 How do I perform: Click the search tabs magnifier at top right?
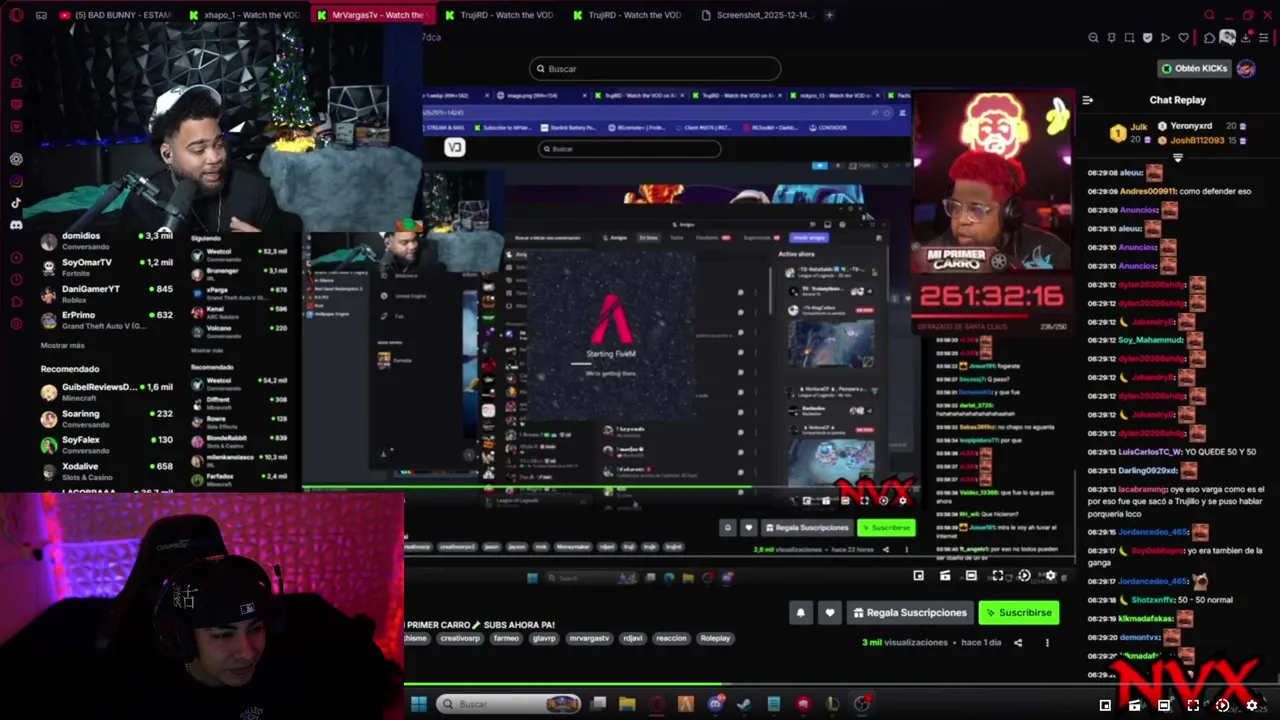1209,15
